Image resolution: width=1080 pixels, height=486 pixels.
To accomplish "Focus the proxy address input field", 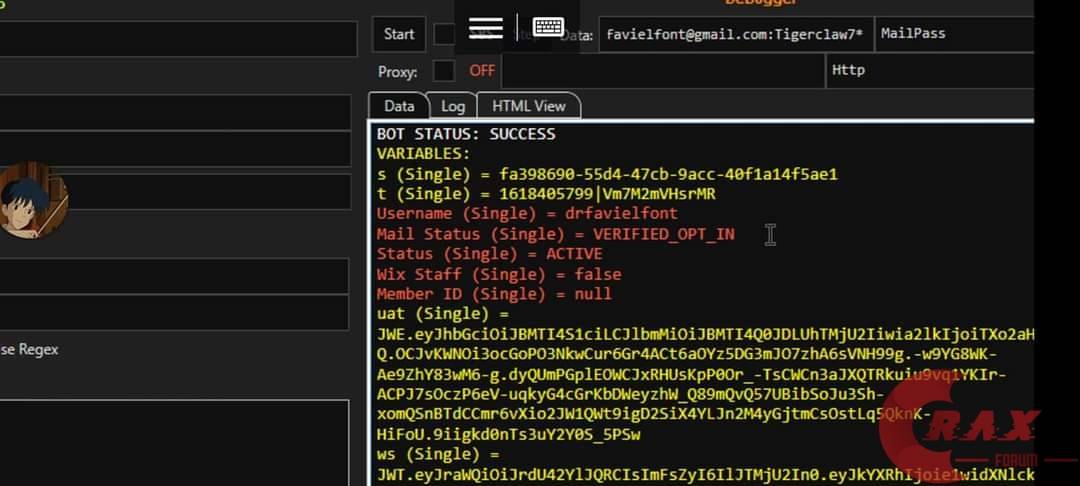I will pyautogui.click(x=663, y=70).
